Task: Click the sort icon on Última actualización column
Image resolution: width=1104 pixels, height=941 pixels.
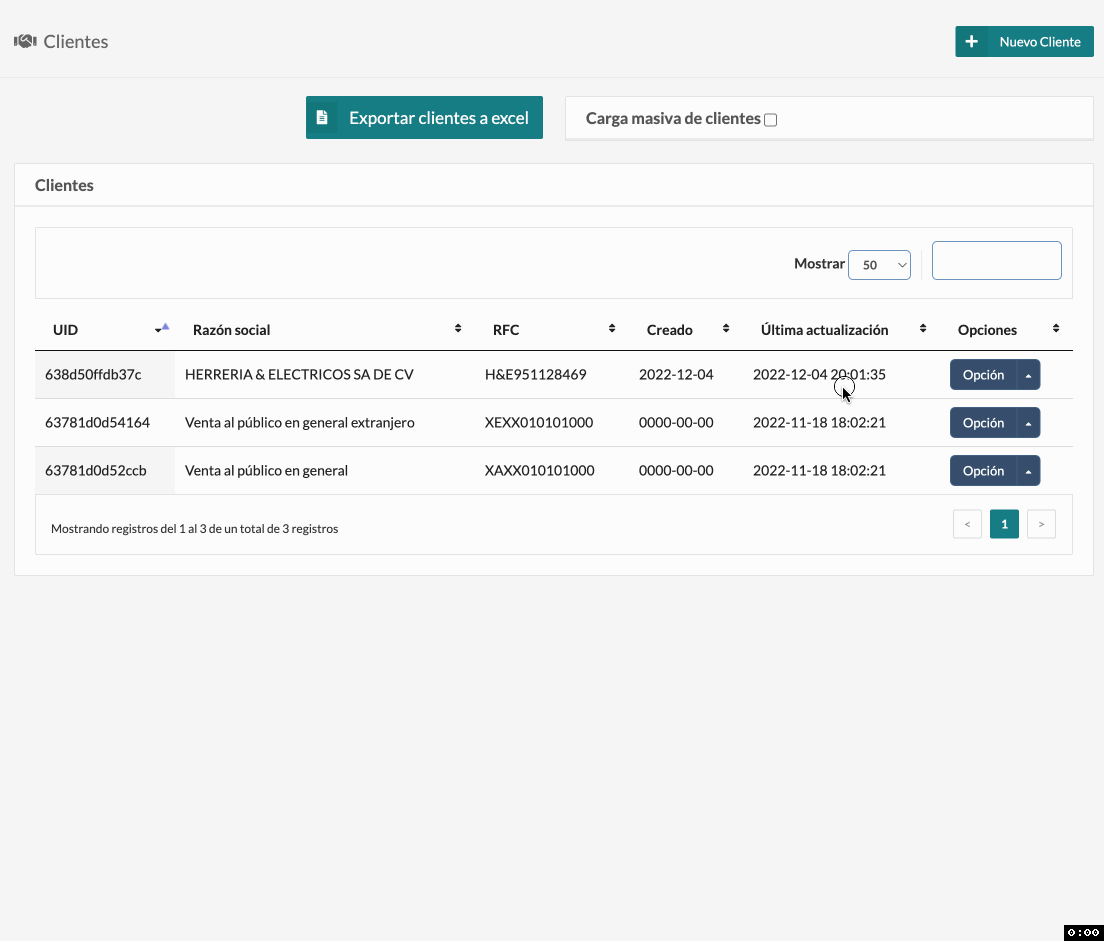Action: (922, 327)
